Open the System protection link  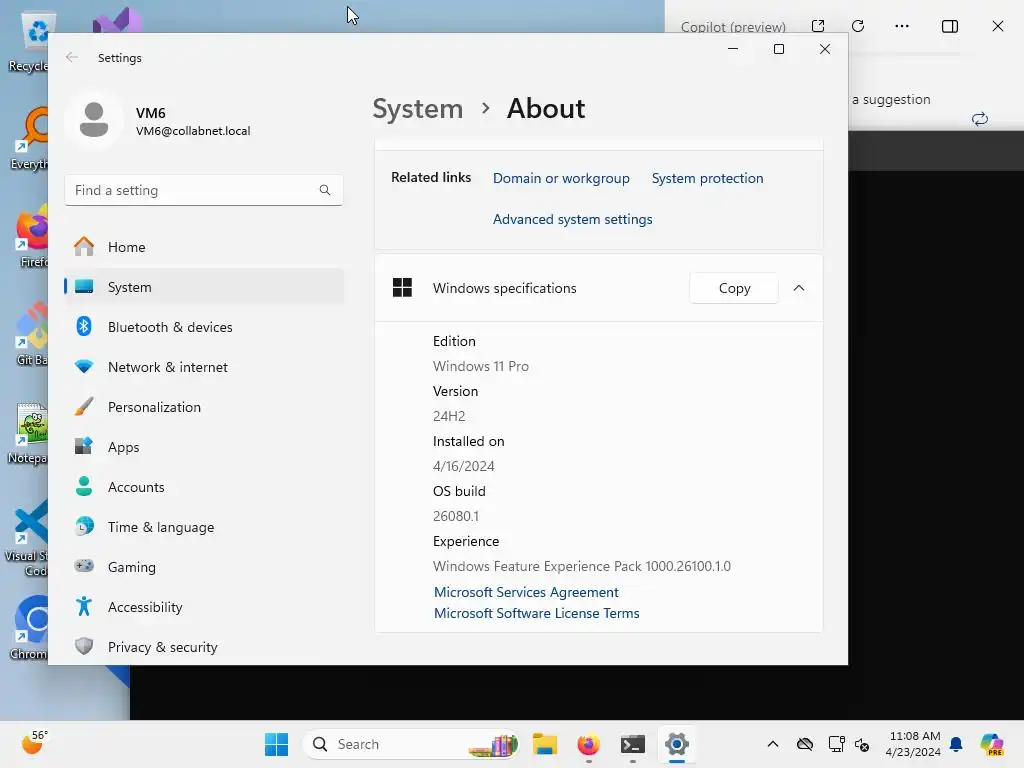tap(707, 178)
